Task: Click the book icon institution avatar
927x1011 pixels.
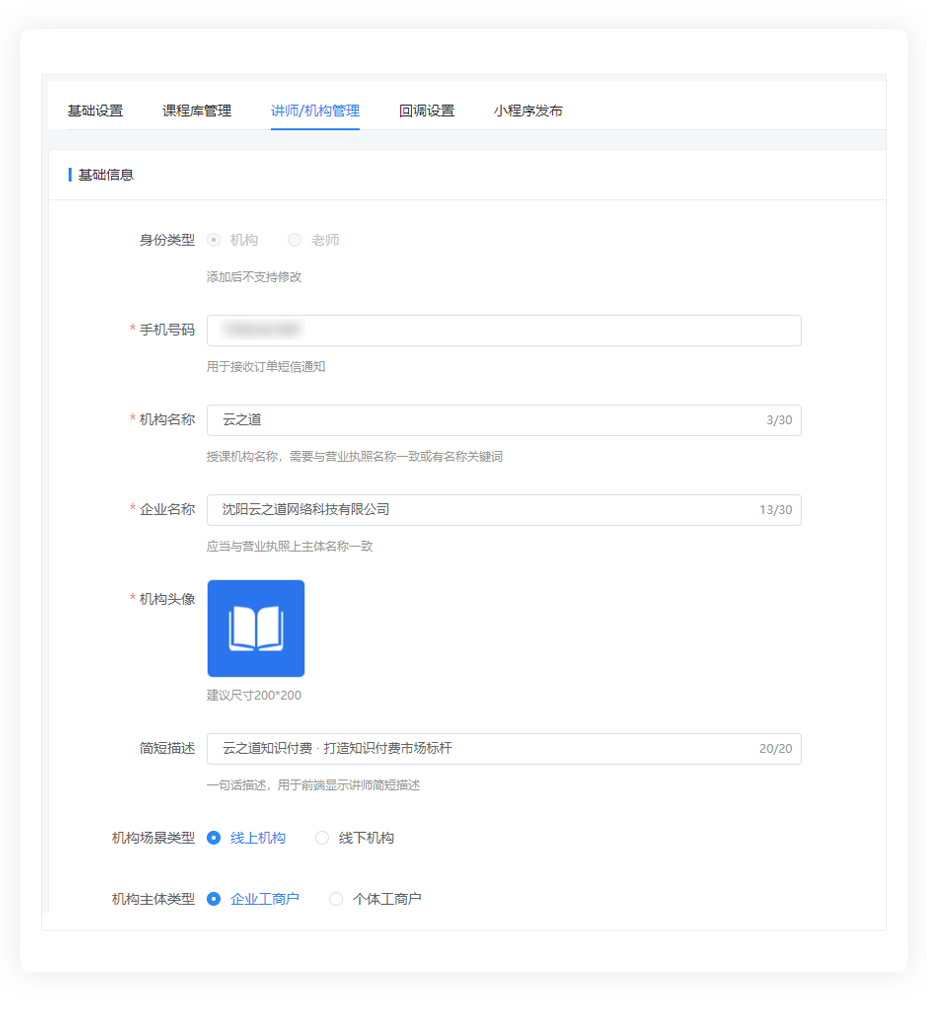Action: (x=255, y=628)
